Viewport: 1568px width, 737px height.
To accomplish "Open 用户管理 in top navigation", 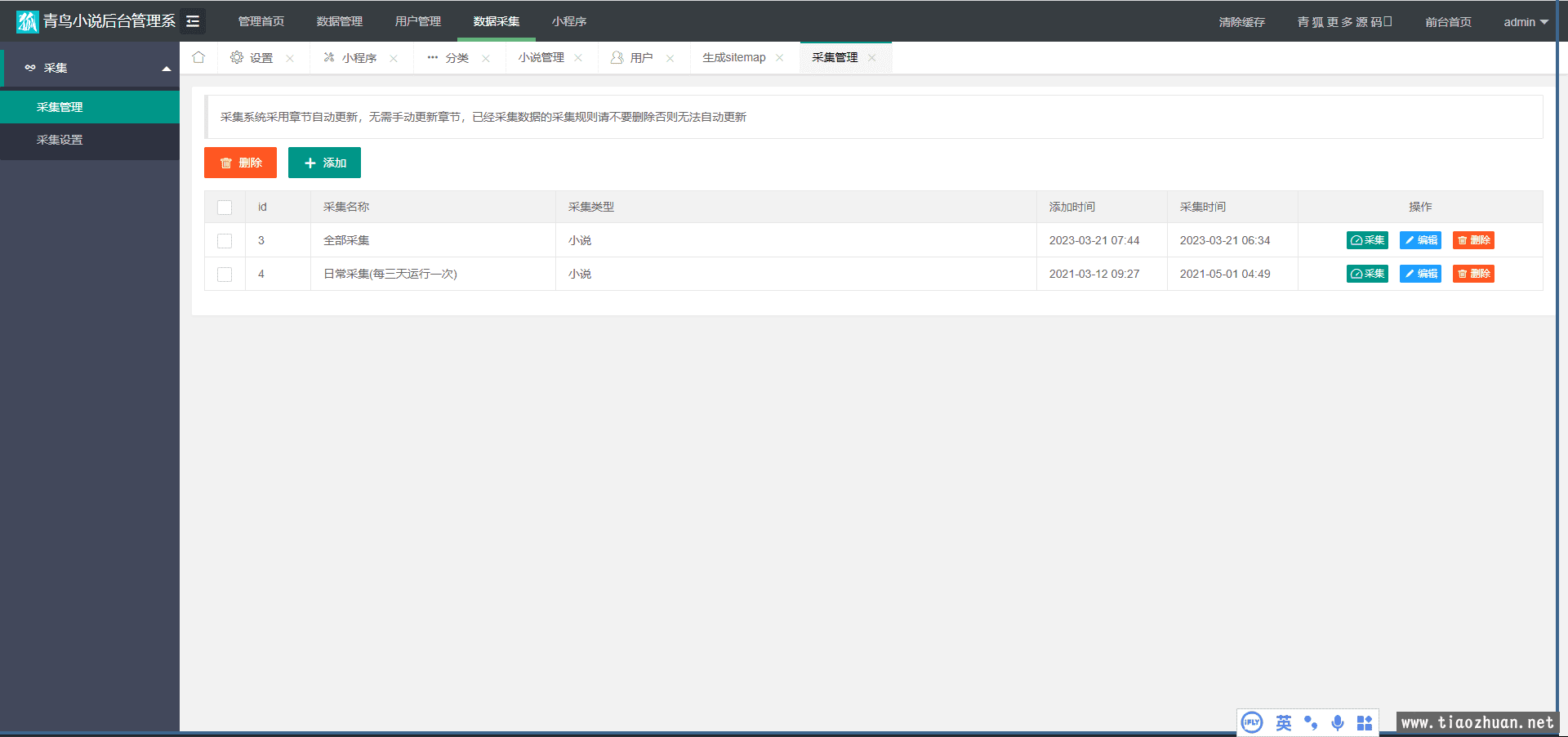I will 418,21.
